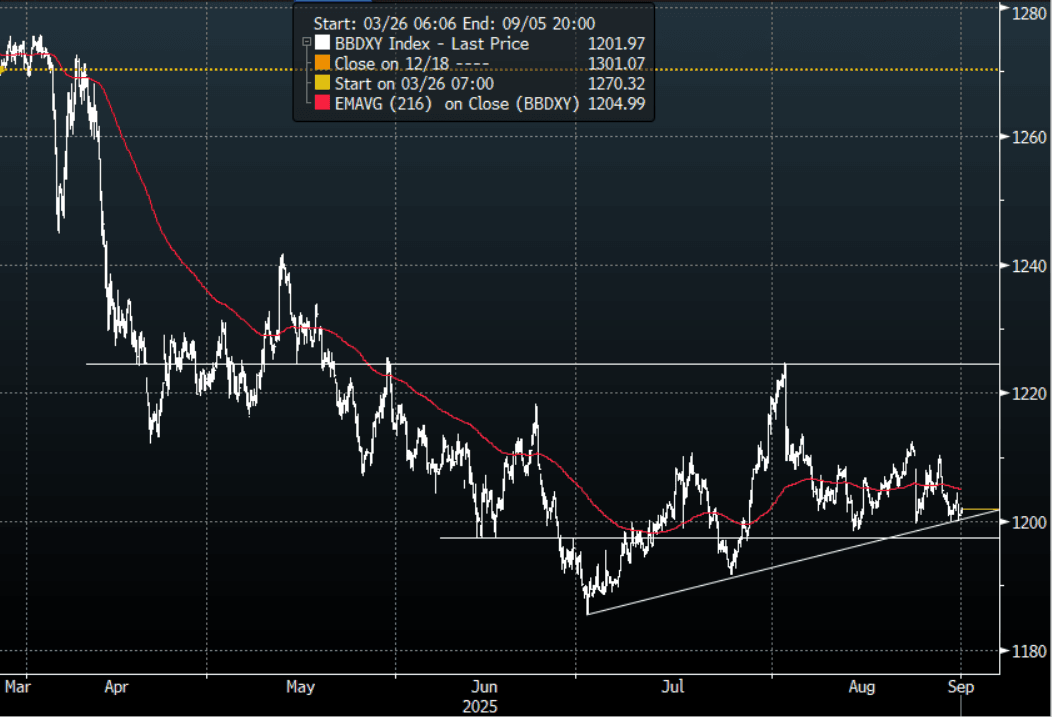
Task: Click the Aug label on time axis
Action: point(861,687)
